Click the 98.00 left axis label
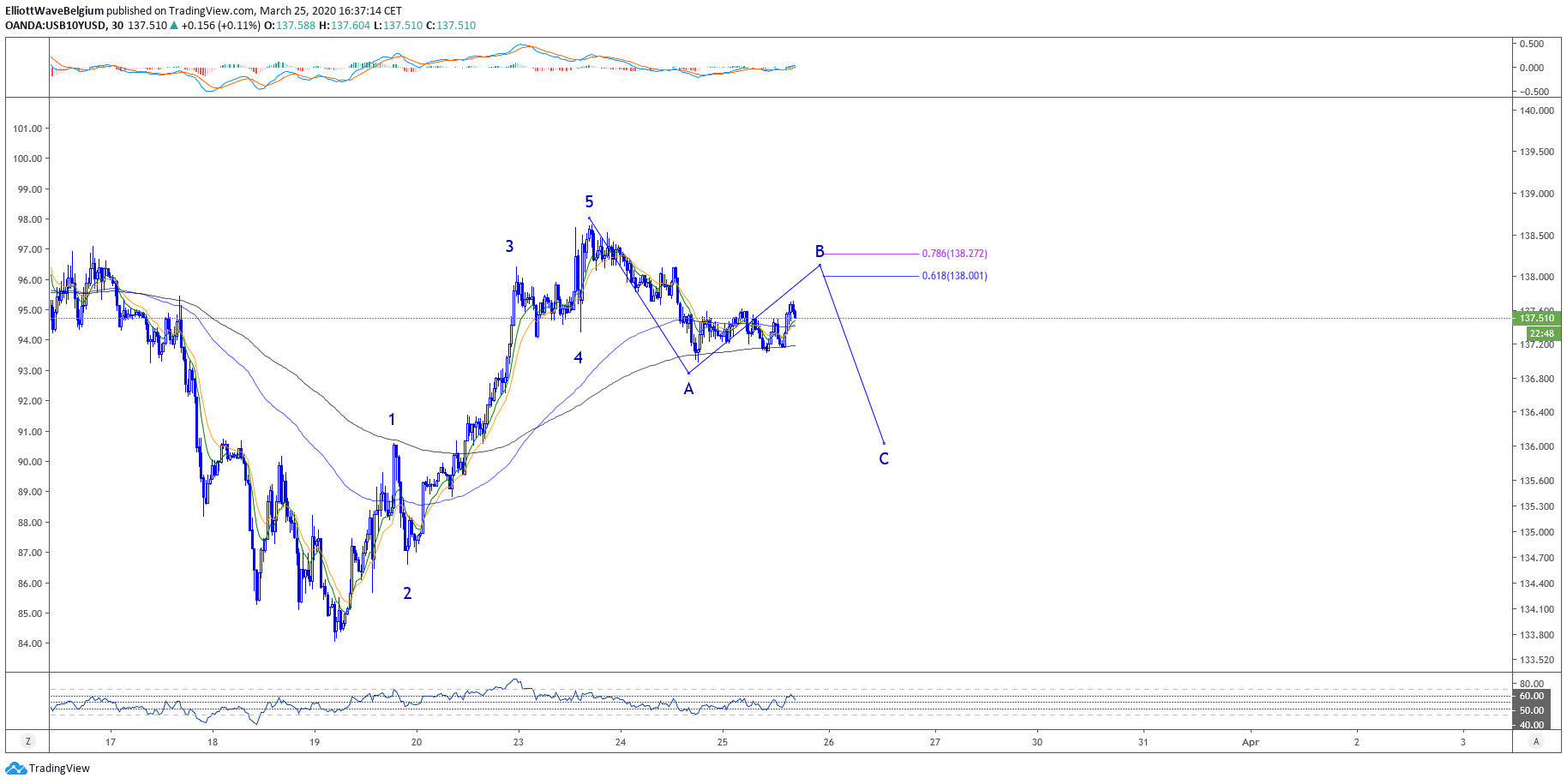The height and width of the screenshot is (784, 1567). coord(30,219)
